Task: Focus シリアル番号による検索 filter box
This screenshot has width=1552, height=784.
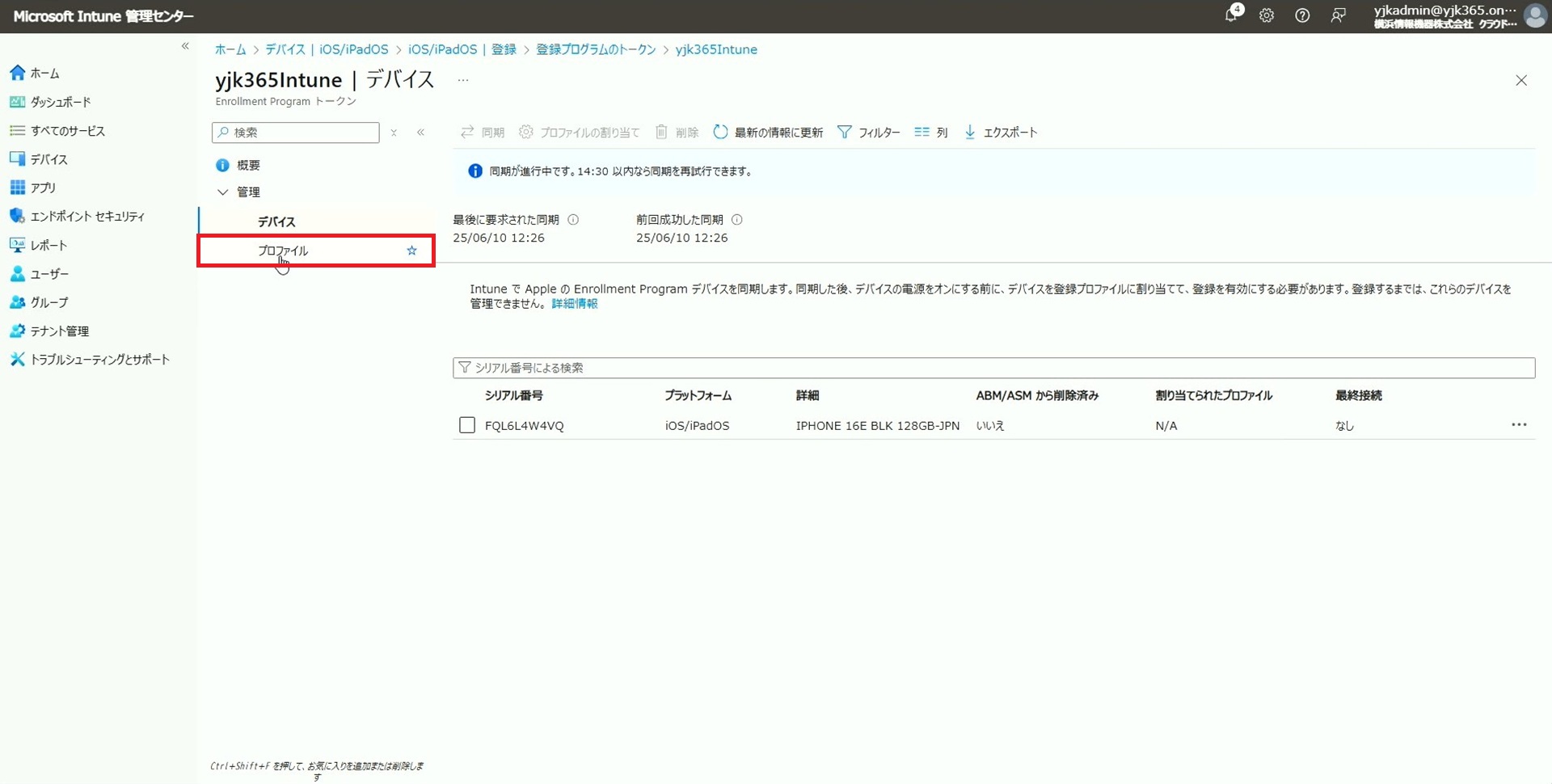Action: (993, 368)
